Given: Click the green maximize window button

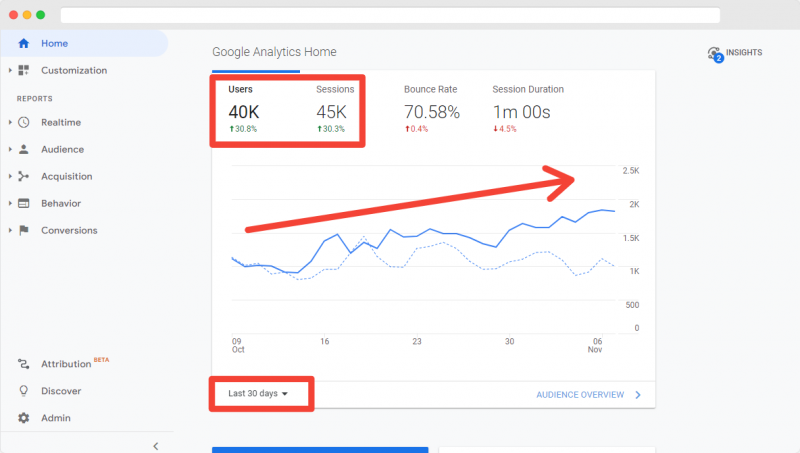Looking at the screenshot, I should point(40,15).
